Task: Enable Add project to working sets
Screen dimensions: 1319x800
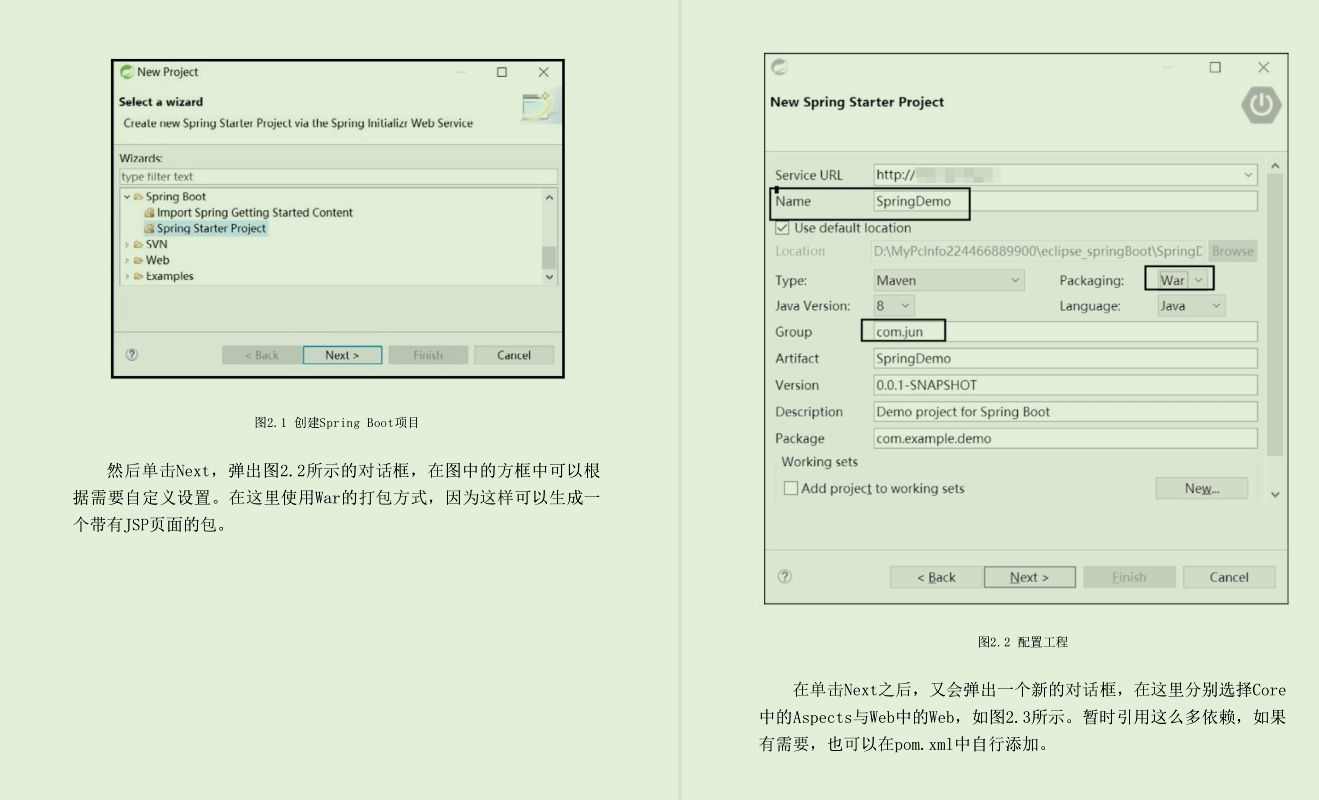Action: click(791, 488)
